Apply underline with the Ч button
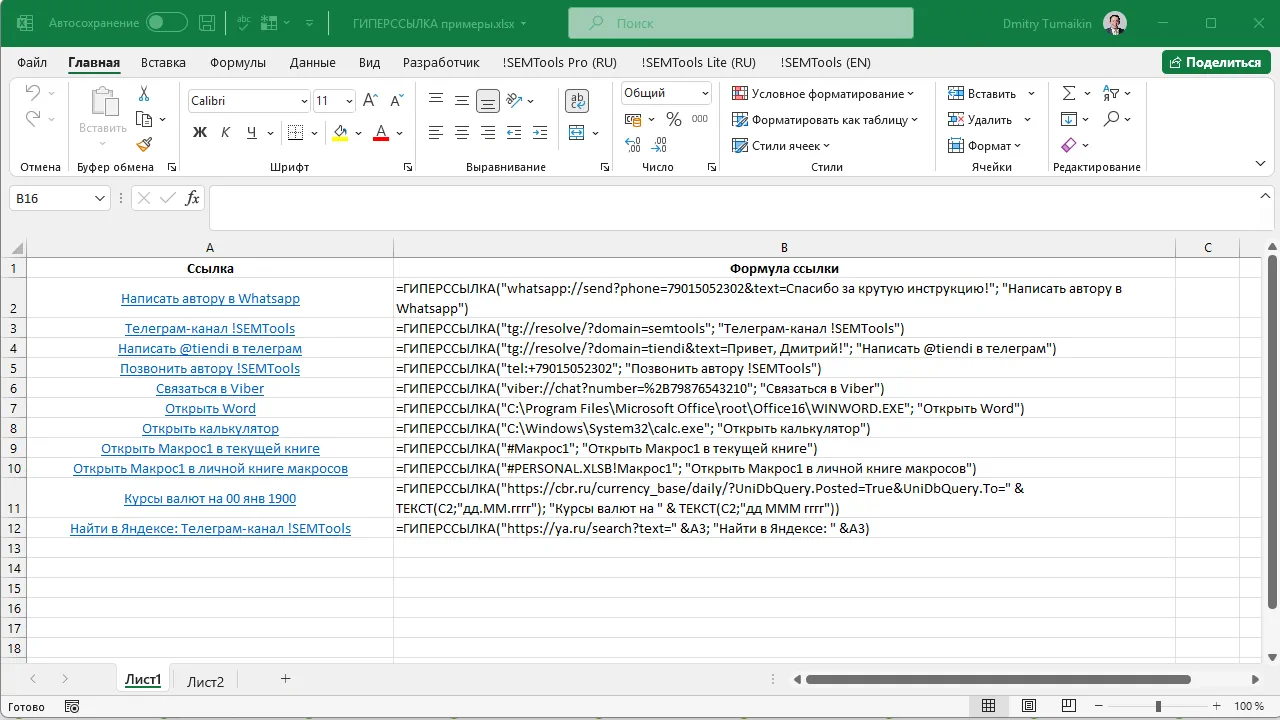Image resolution: width=1280 pixels, height=720 pixels. [251, 132]
